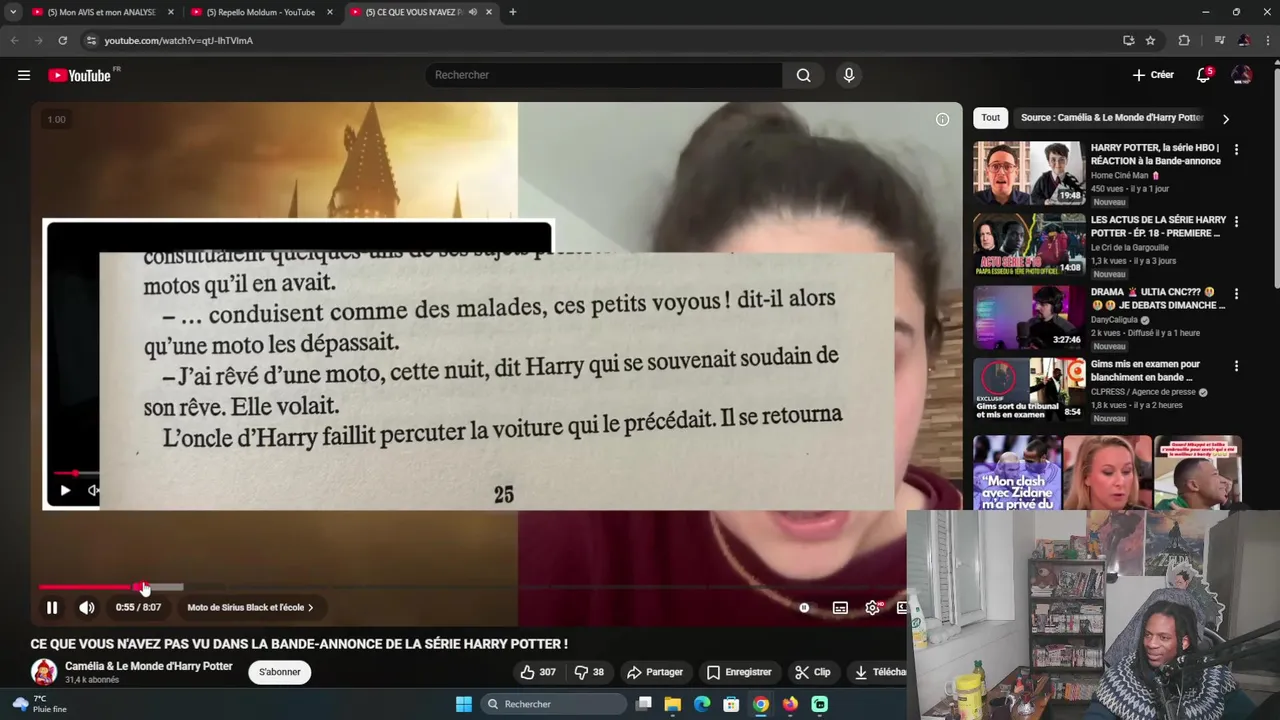Open the Windows Start menu
Viewport: 1280px width, 720px height.
pos(464,704)
